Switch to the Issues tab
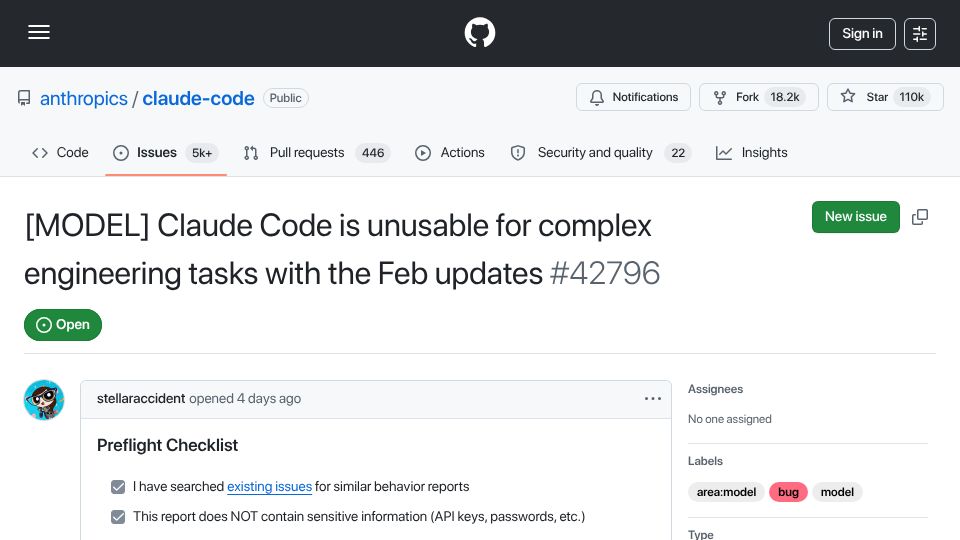The width and height of the screenshot is (960, 540). click(165, 152)
